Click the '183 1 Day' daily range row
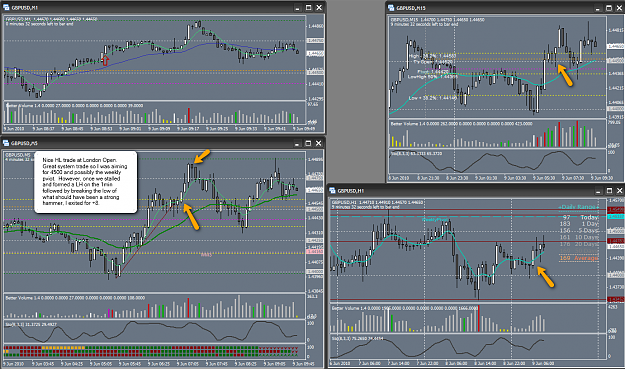Viewport: 625px width, 369px height. coord(579,224)
